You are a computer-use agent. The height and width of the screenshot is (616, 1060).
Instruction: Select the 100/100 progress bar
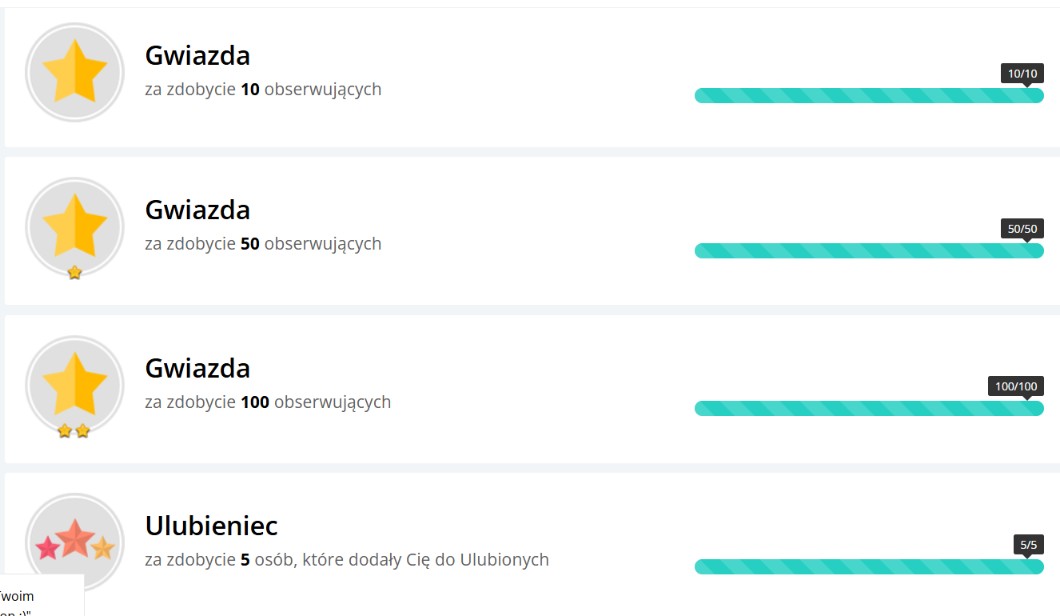(868, 409)
